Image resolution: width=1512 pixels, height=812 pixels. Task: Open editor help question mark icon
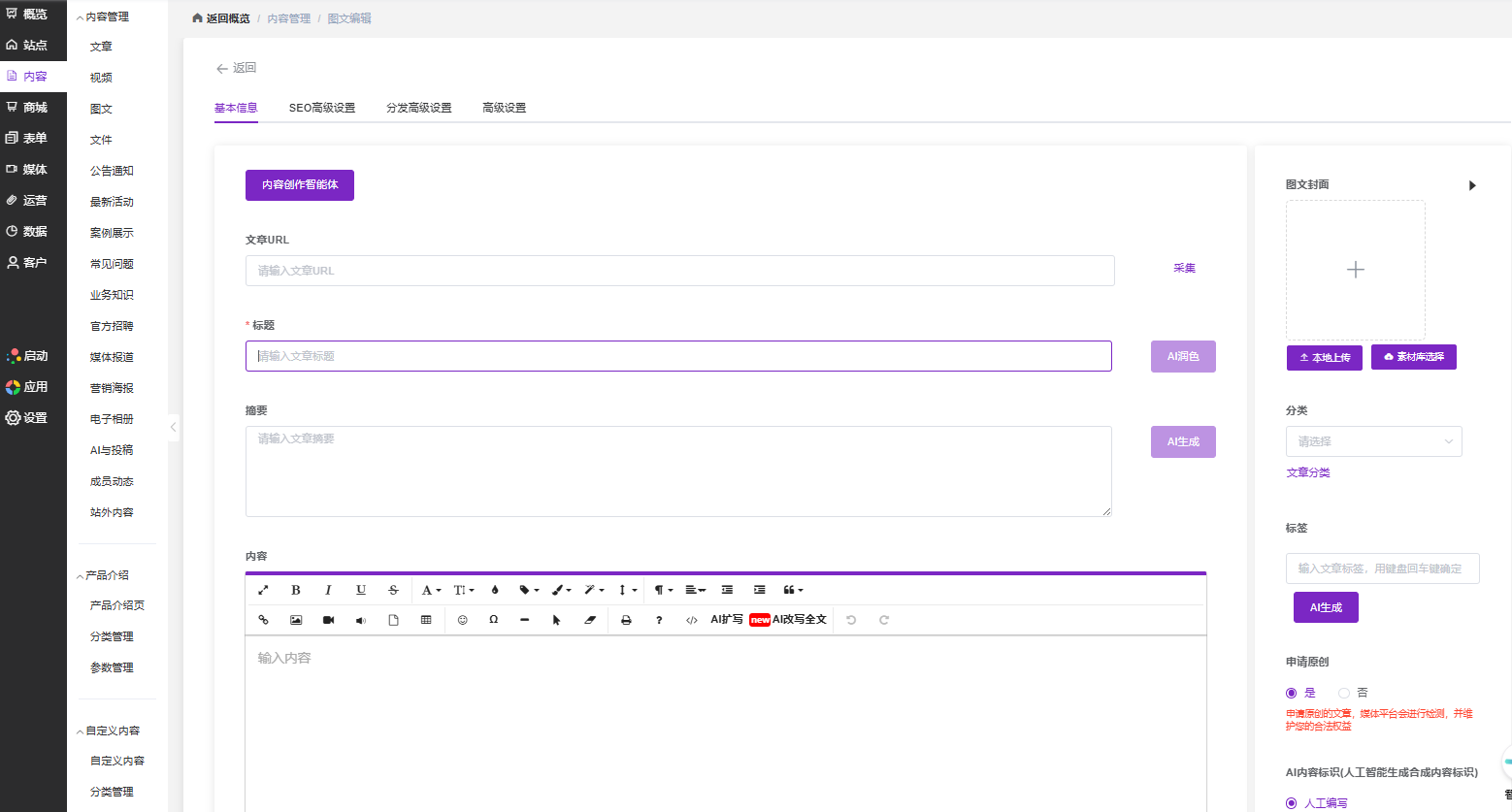pyautogui.click(x=659, y=620)
